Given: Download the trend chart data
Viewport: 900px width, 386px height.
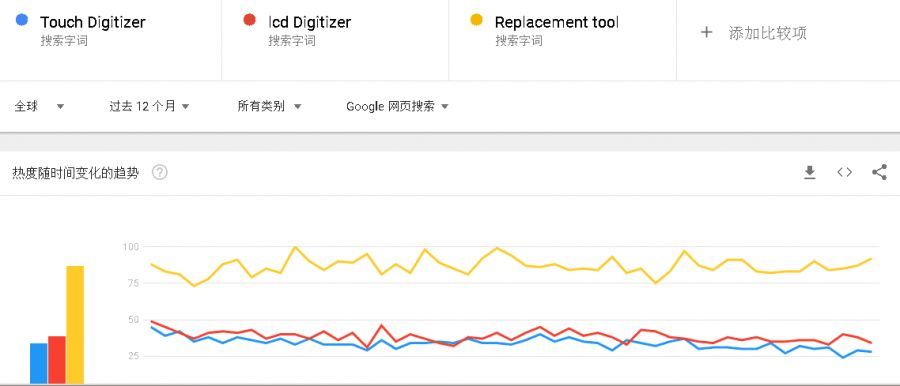Looking at the screenshot, I should point(809,172).
